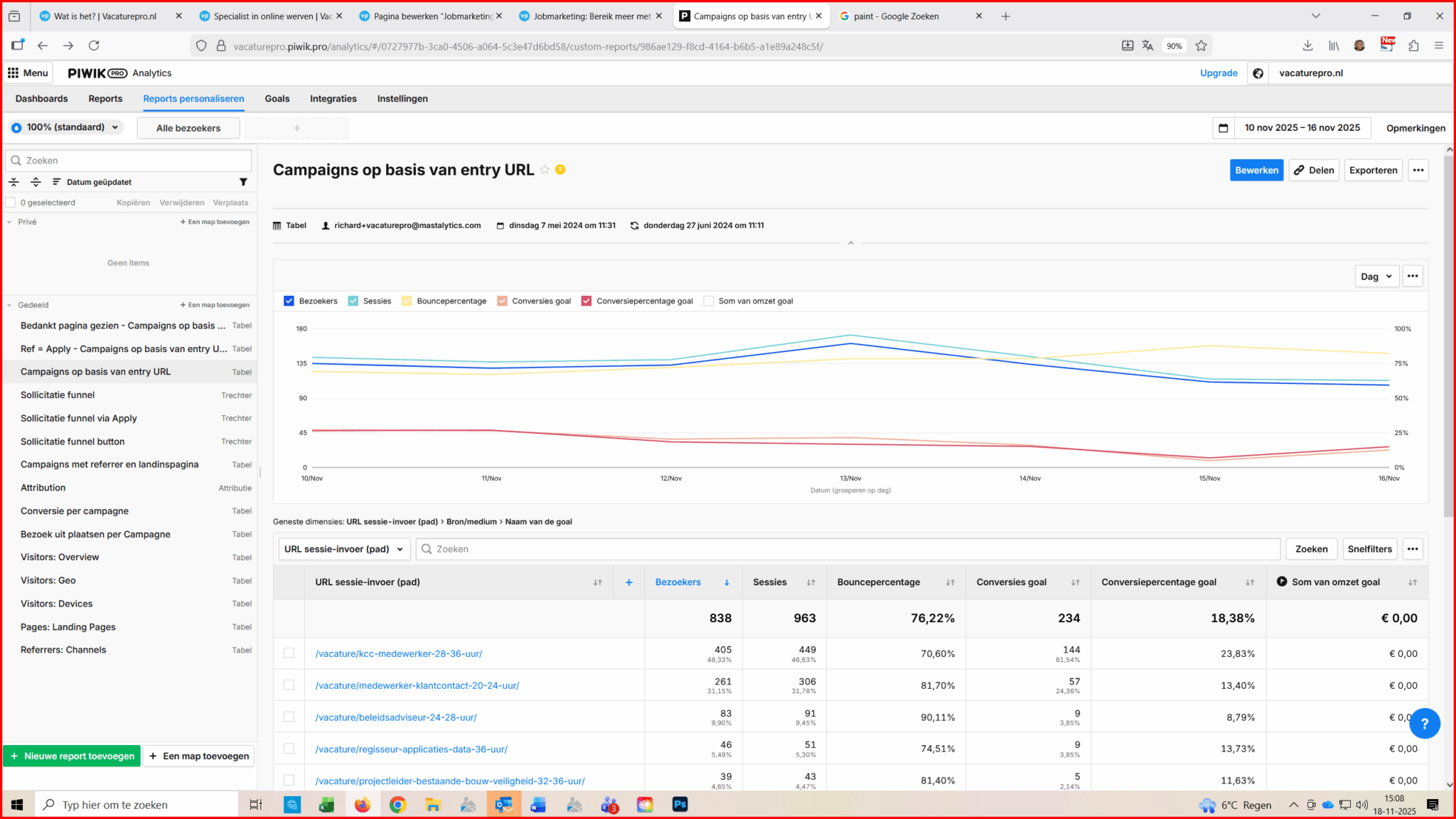Open the Menu grid icon at top left
The height and width of the screenshot is (819, 1456).
pos(13,73)
